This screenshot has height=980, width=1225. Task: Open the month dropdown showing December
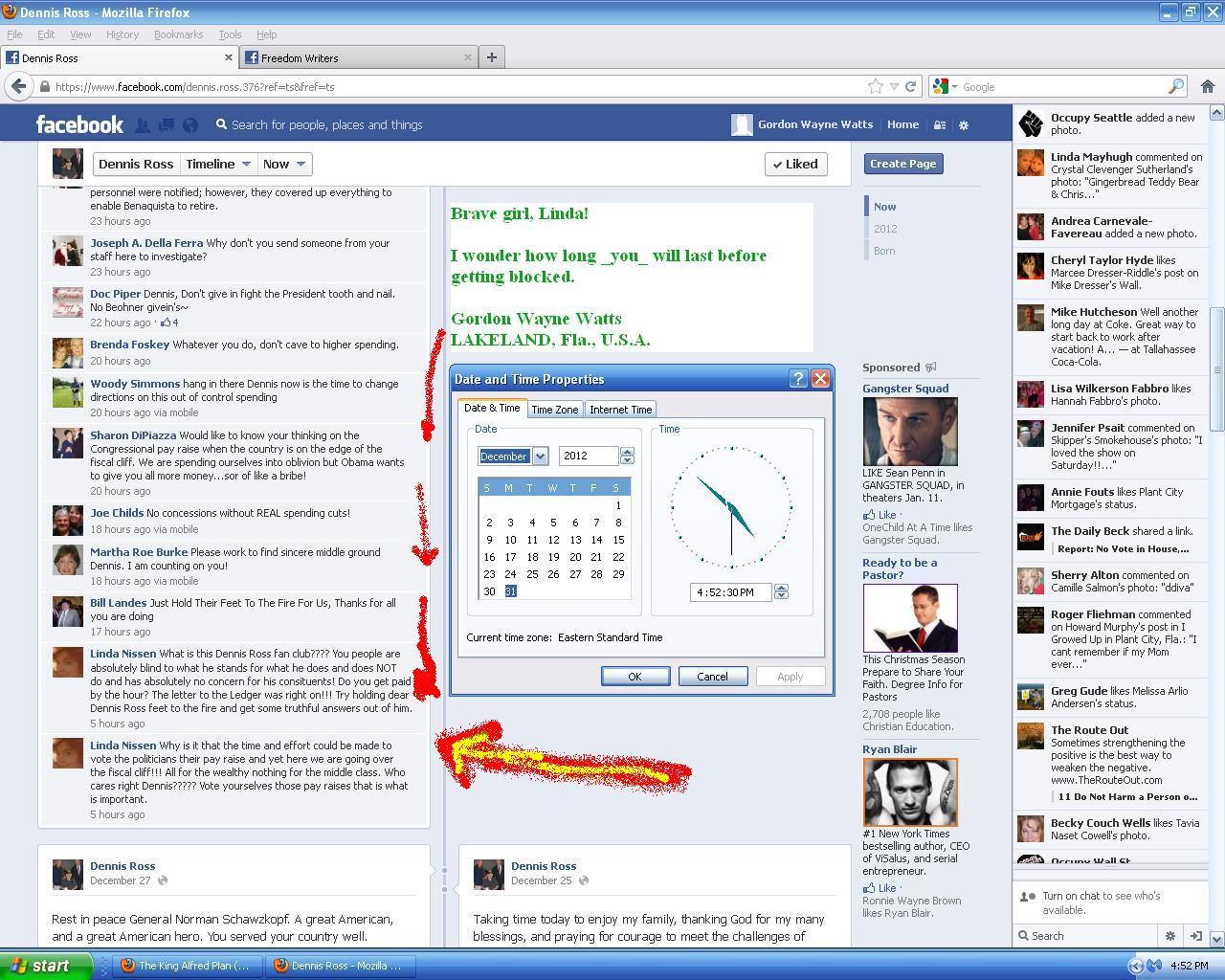pos(540,457)
